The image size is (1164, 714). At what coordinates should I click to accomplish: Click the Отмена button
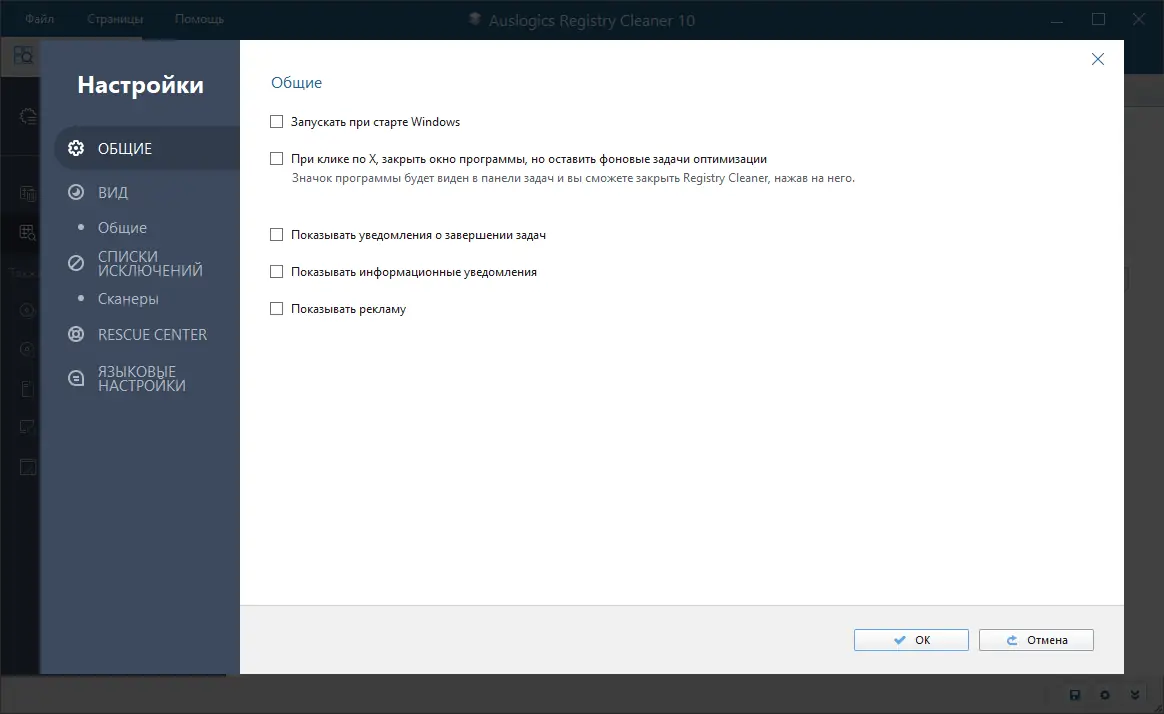click(x=1036, y=640)
